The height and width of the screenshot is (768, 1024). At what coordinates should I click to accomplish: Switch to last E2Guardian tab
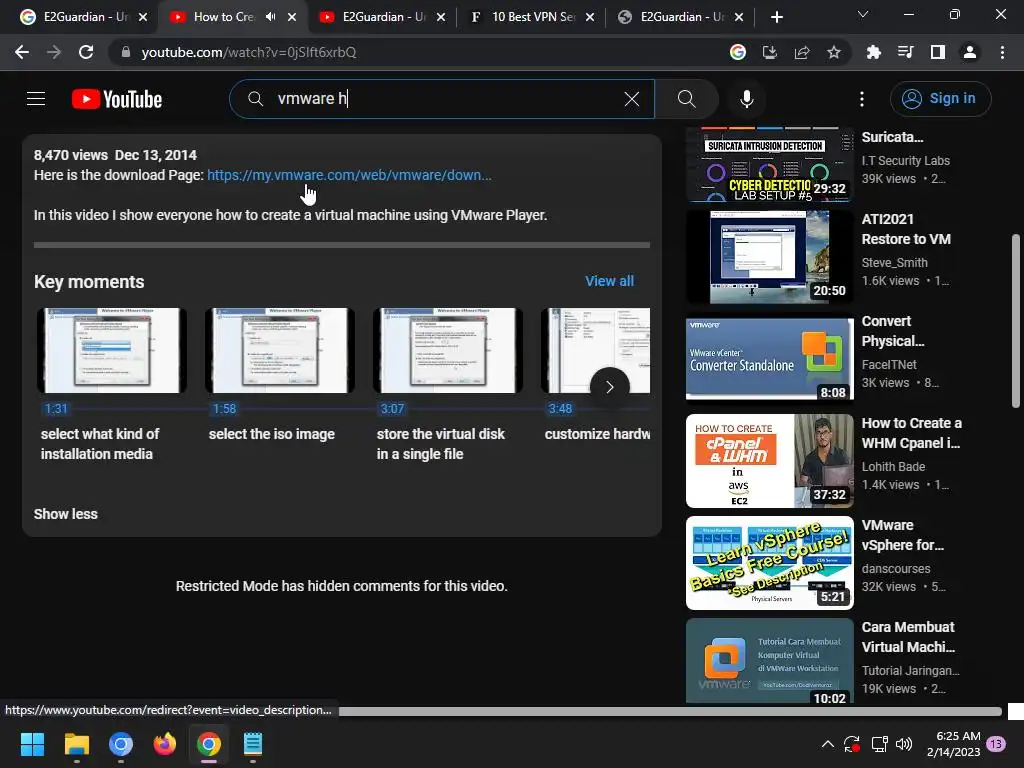pyautogui.click(x=680, y=17)
